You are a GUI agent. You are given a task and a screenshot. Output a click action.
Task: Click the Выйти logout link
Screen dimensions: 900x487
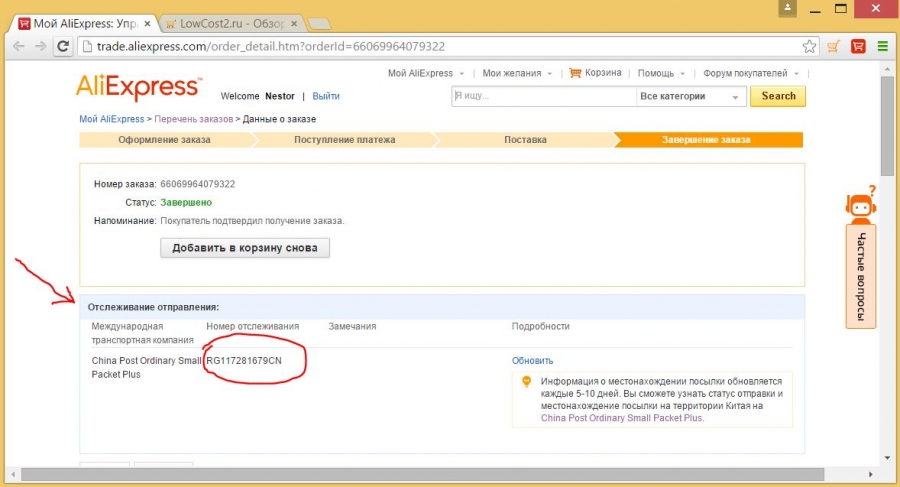tap(326, 96)
